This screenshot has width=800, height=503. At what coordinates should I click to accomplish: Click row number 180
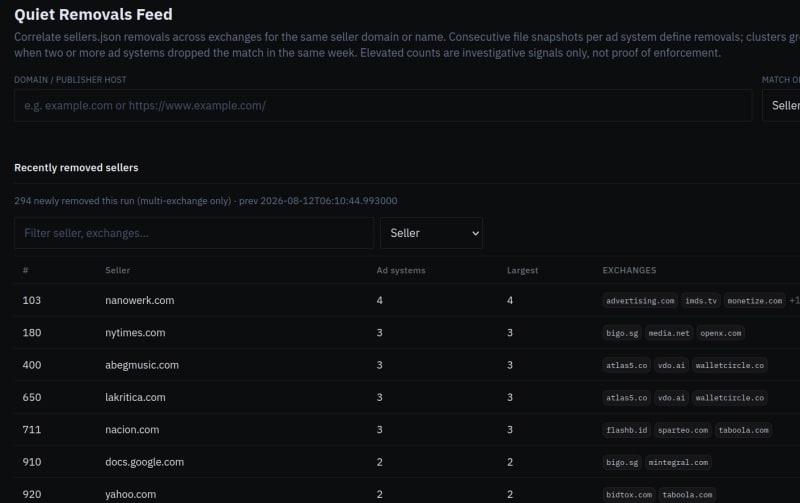pyautogui.click(x=32, y=333)
